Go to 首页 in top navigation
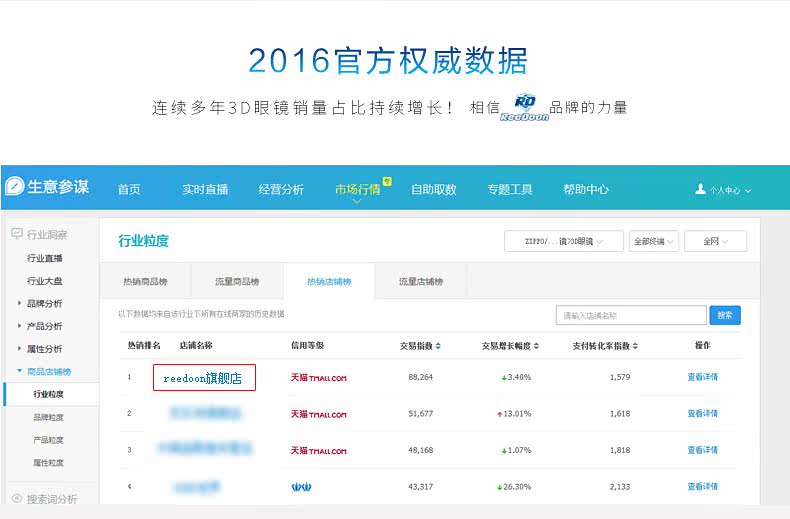The width and height of the screenshot is (790, 519). click(129, 189)
